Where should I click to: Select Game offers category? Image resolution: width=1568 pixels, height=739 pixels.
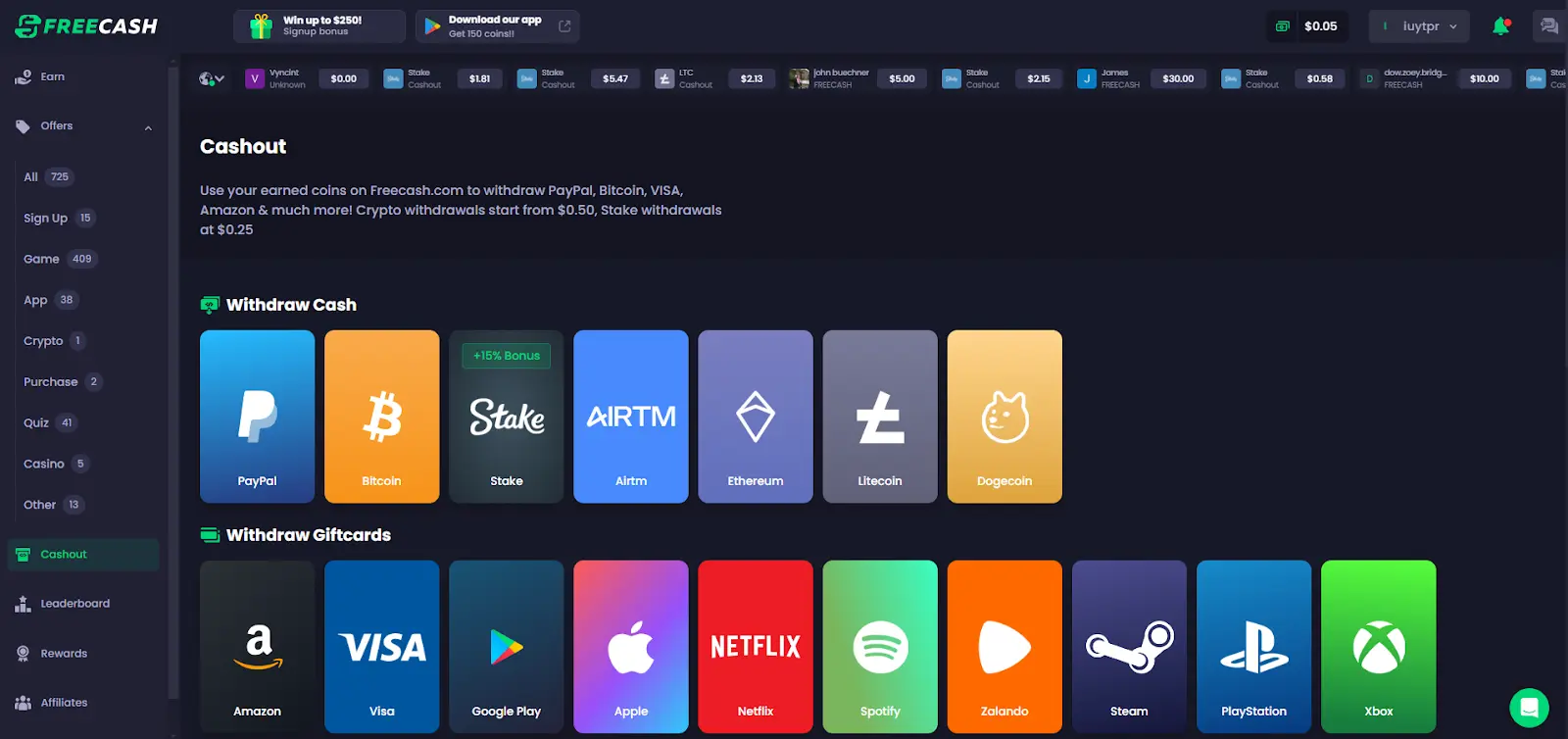click(59, 259)
